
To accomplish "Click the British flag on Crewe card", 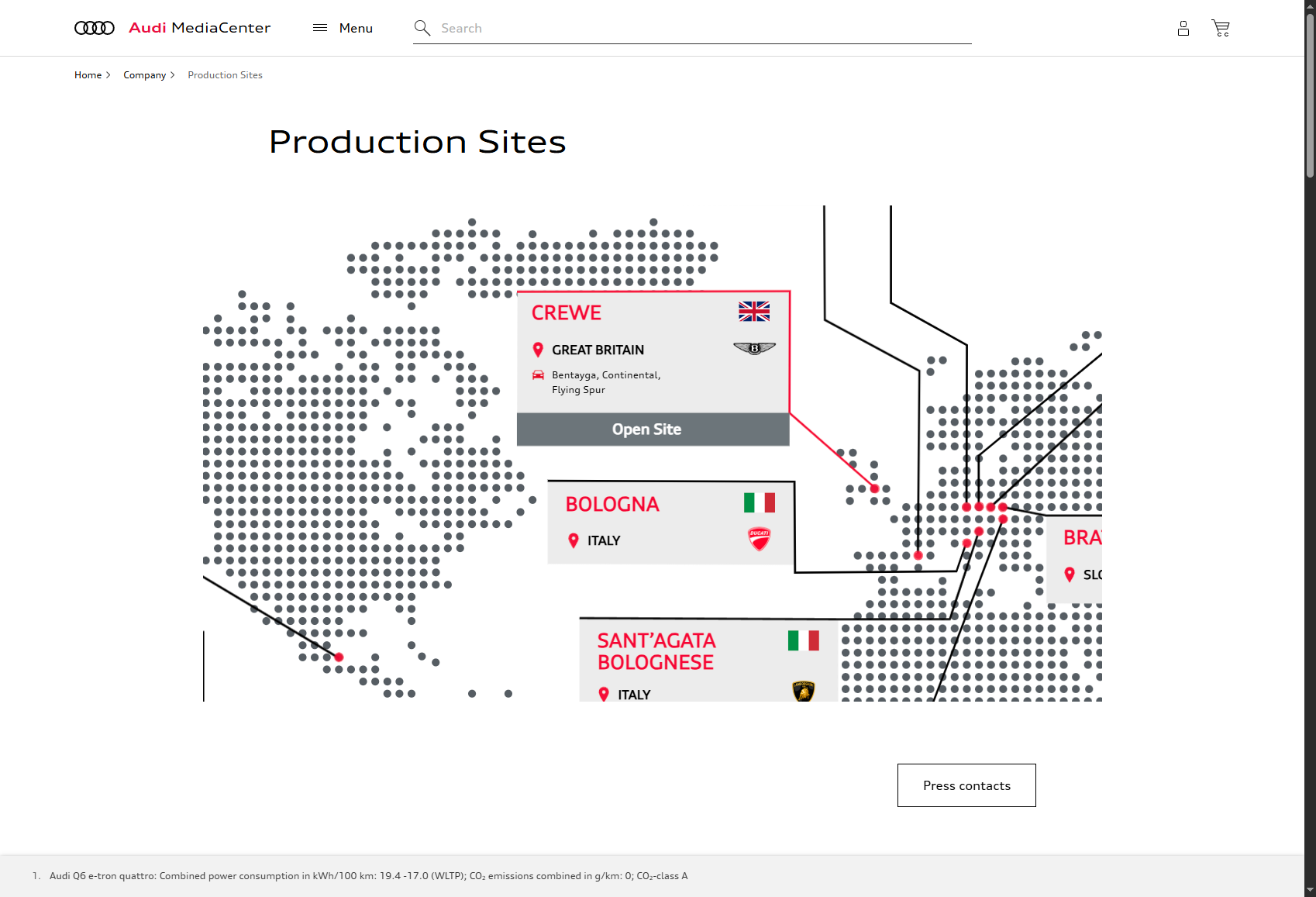I will tap(754, 312).
